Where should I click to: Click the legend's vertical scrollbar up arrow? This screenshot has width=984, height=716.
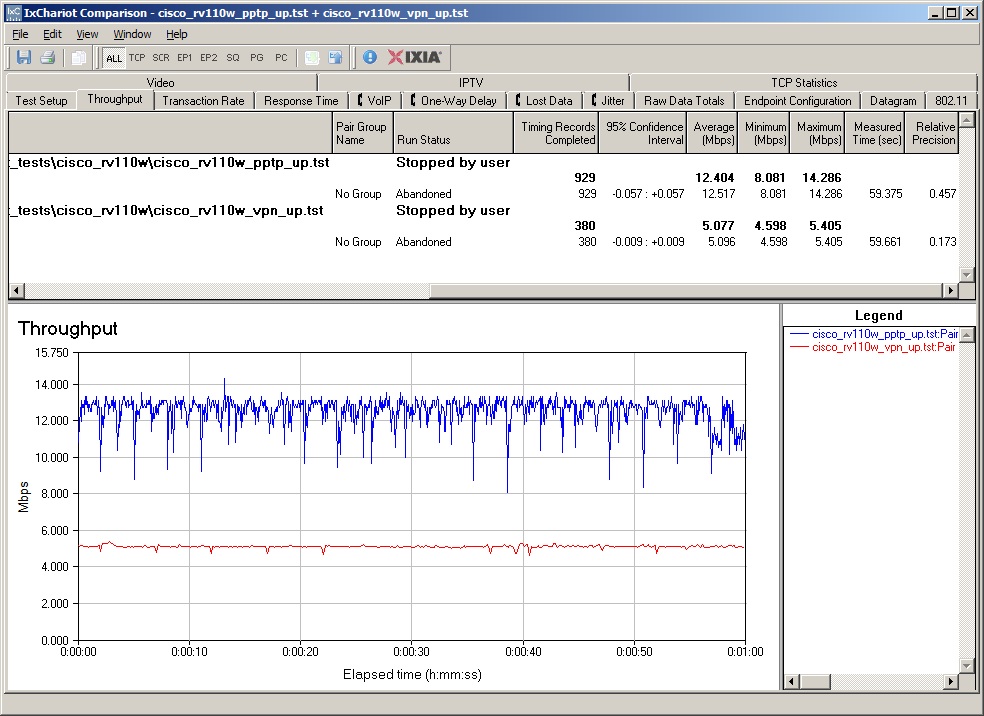coord(966,336)
